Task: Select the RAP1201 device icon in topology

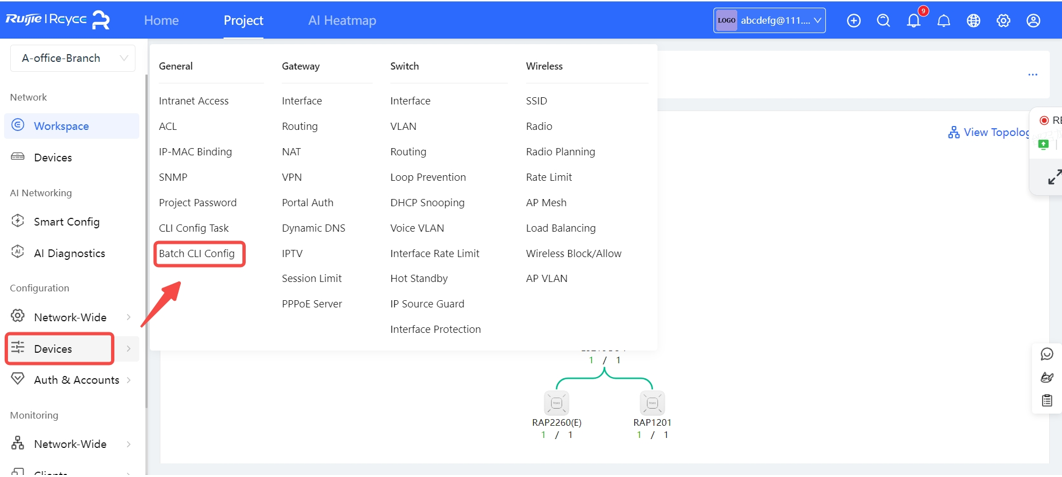Action: tap(652, 402)
